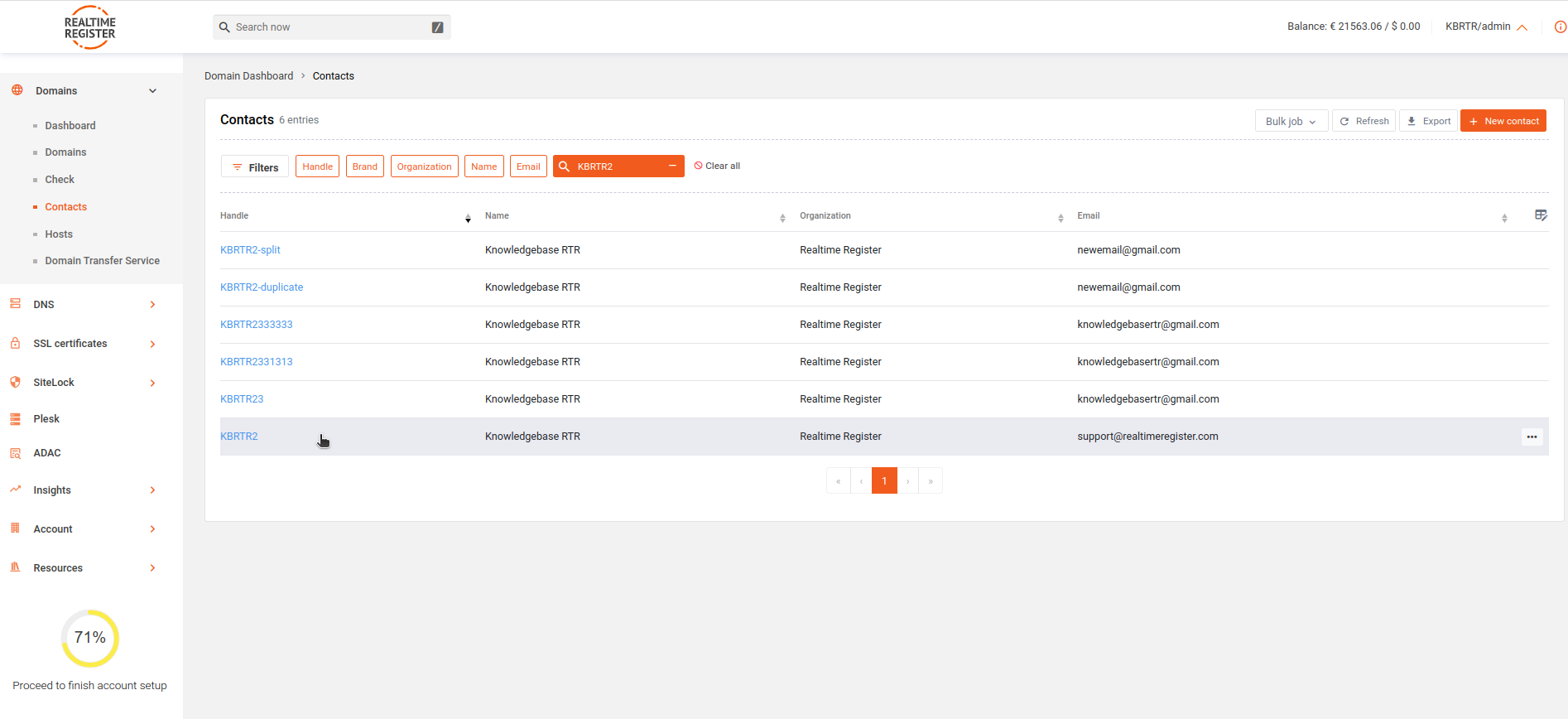Open the Filters button
The height and width of the screenshot is (719, 1568).
255,166
